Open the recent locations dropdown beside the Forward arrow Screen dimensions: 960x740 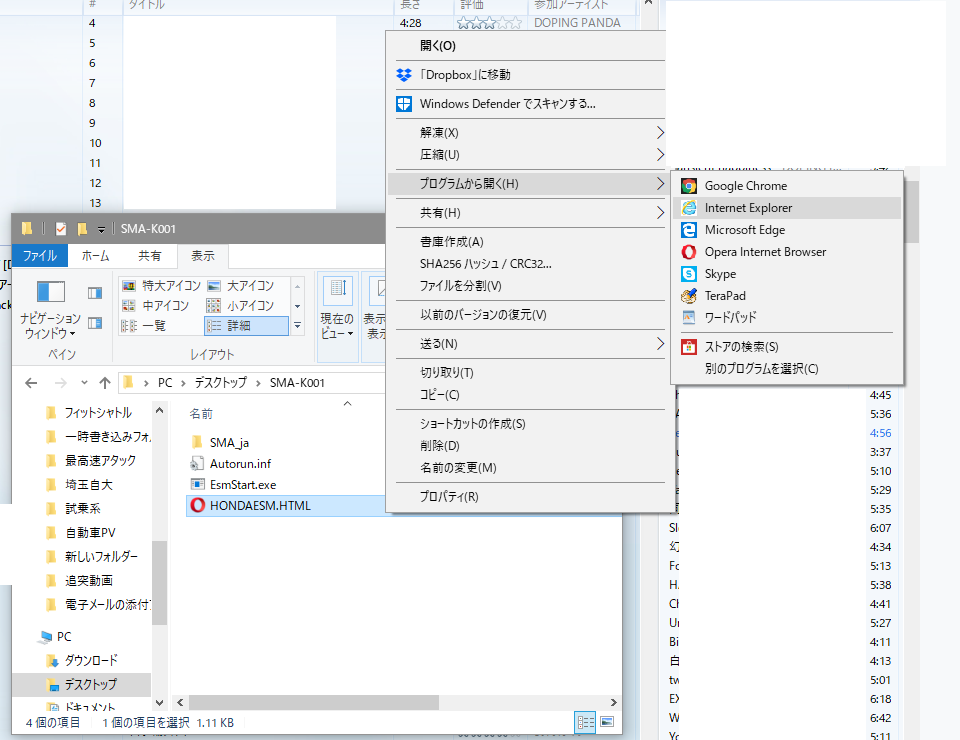pyautogui.click(x=84, y=383)
